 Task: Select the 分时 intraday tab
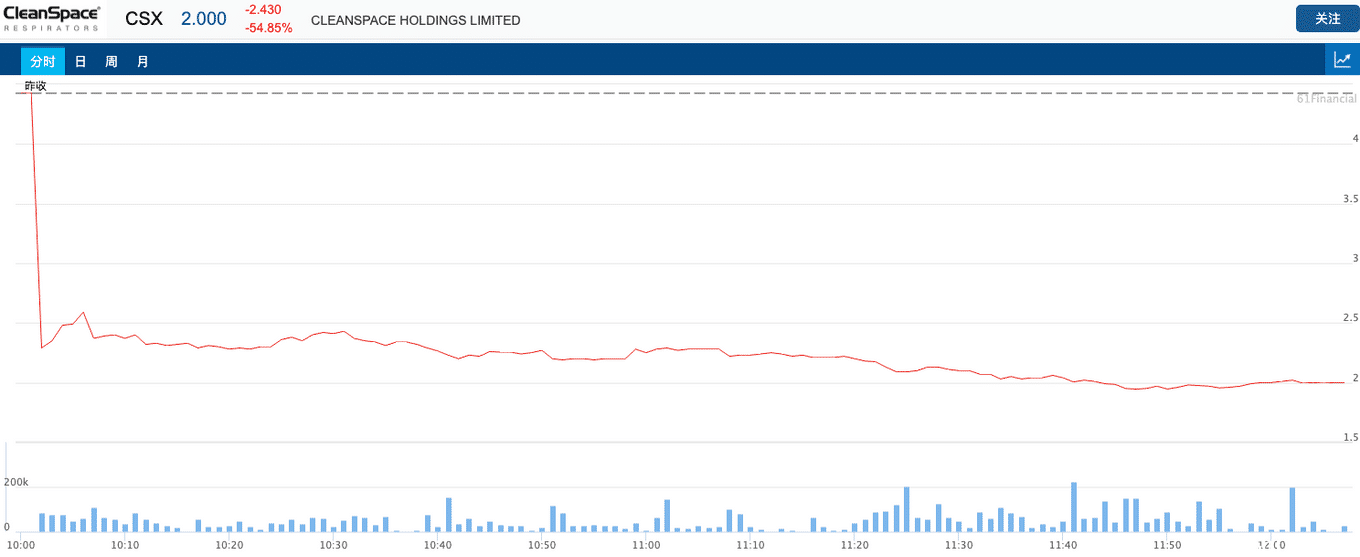(x=43, y=61)
